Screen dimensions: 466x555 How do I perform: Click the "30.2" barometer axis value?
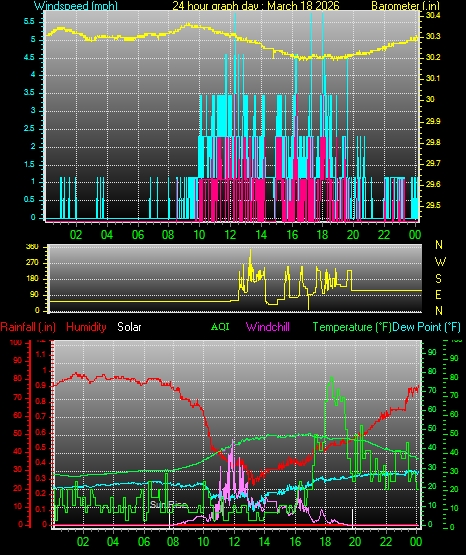tap(433, 57)
